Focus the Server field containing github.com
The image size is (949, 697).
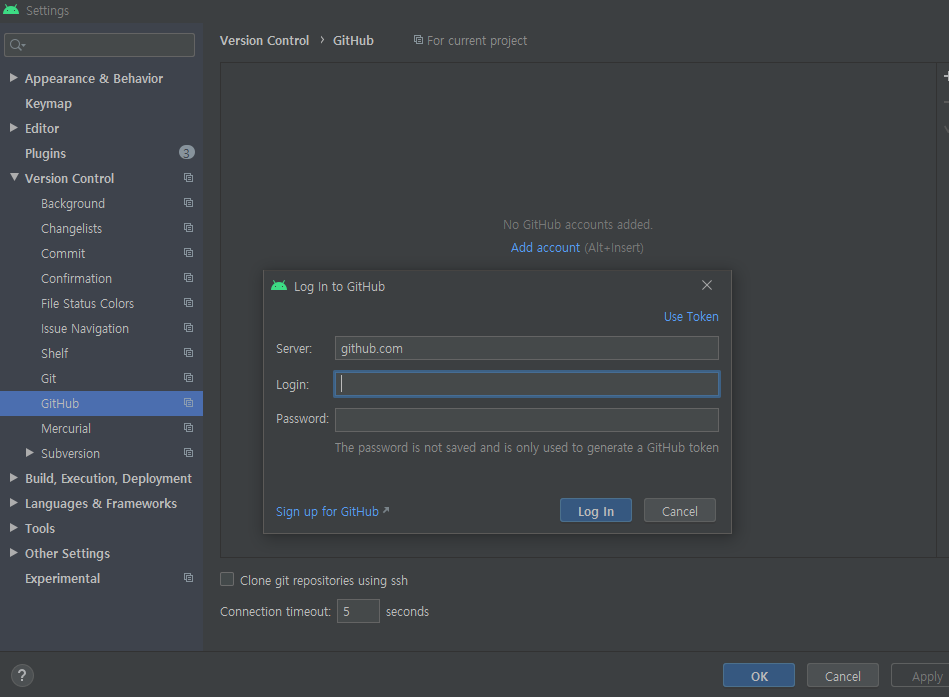[x=527, y=348]
